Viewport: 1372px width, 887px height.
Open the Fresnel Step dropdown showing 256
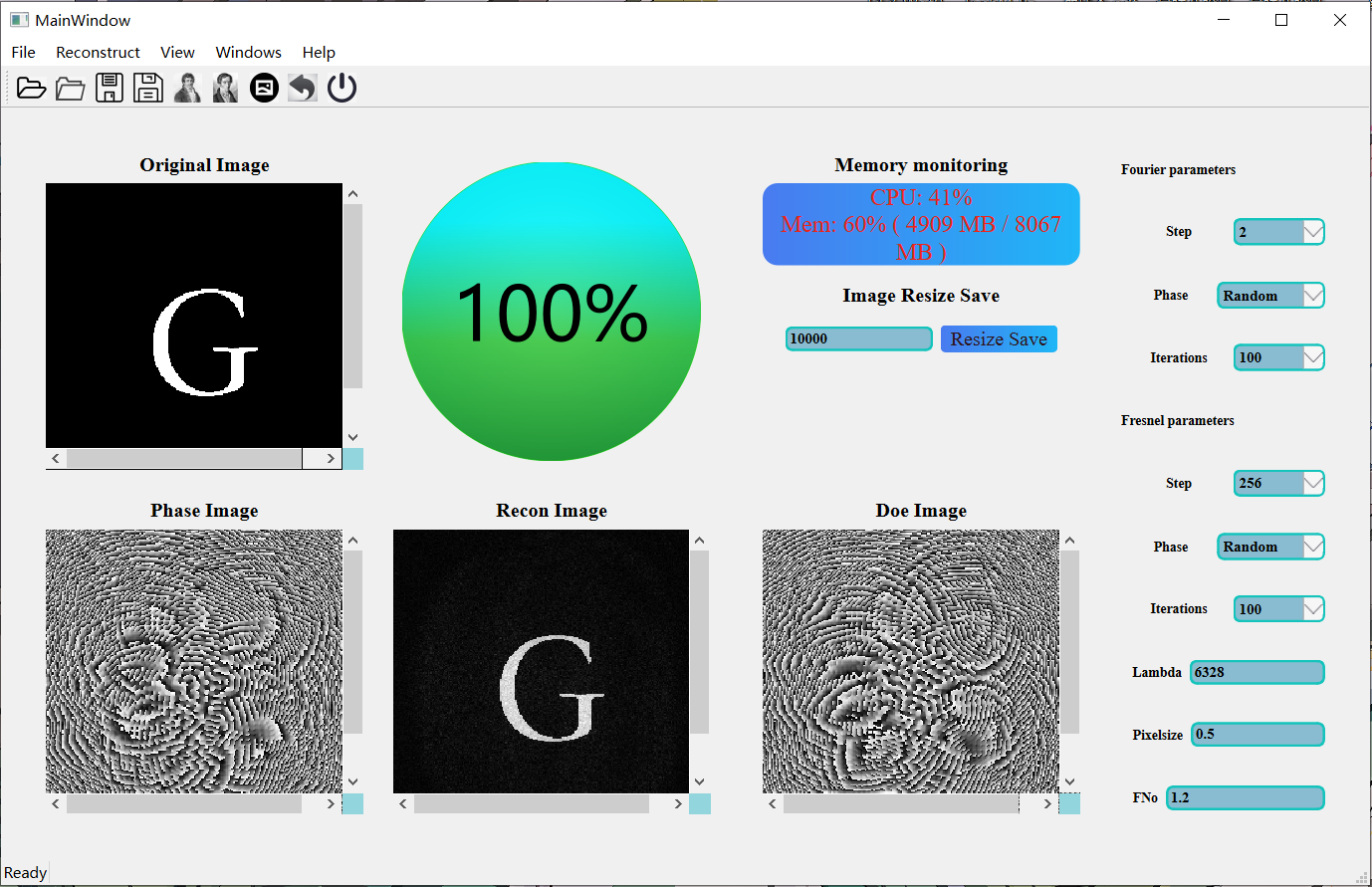point(1278,483)
